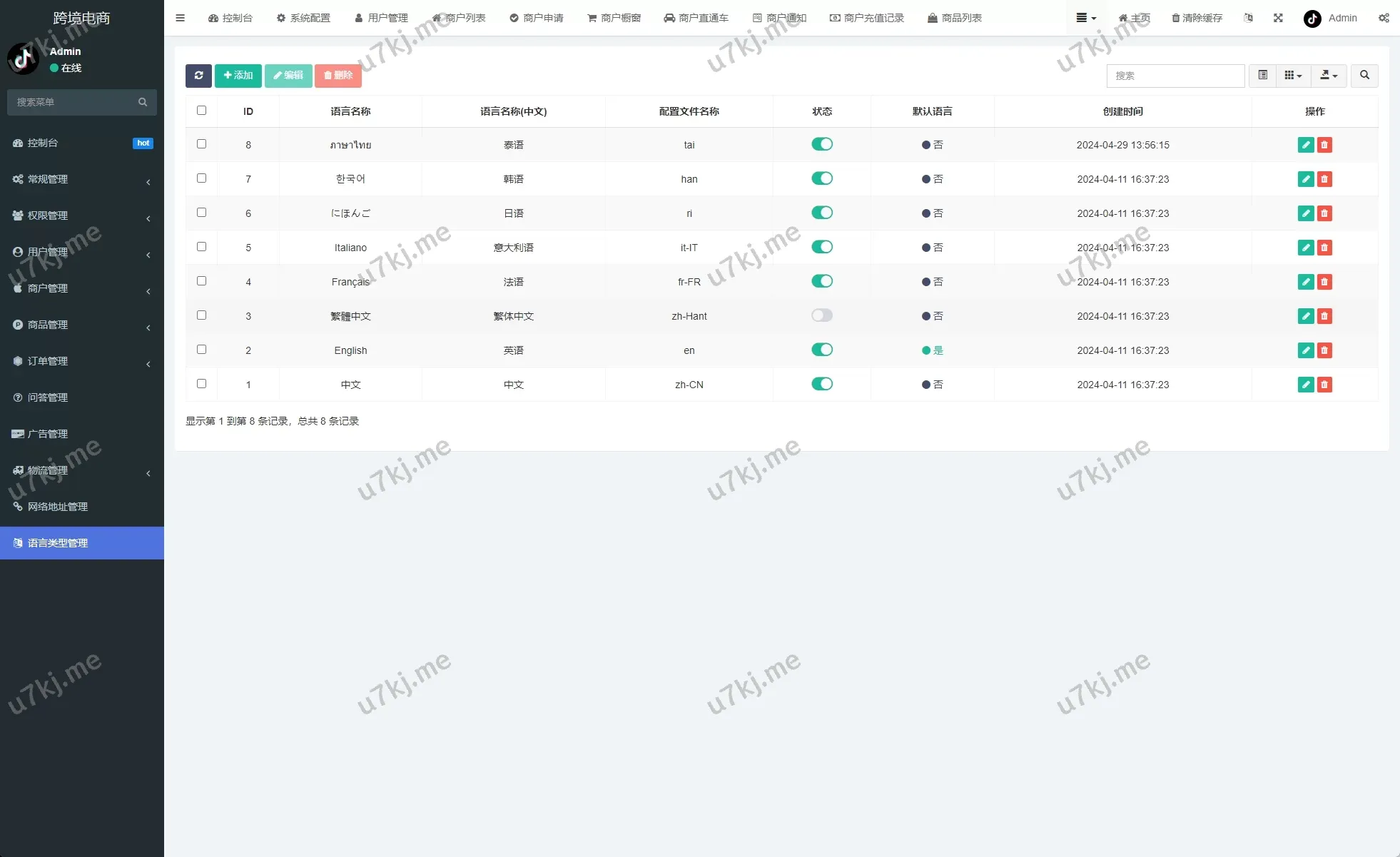This screenshot has height=857, width=1400.
Task: Enter fullscreen with the expand arrows icon
Action: tap(1278, 18)
